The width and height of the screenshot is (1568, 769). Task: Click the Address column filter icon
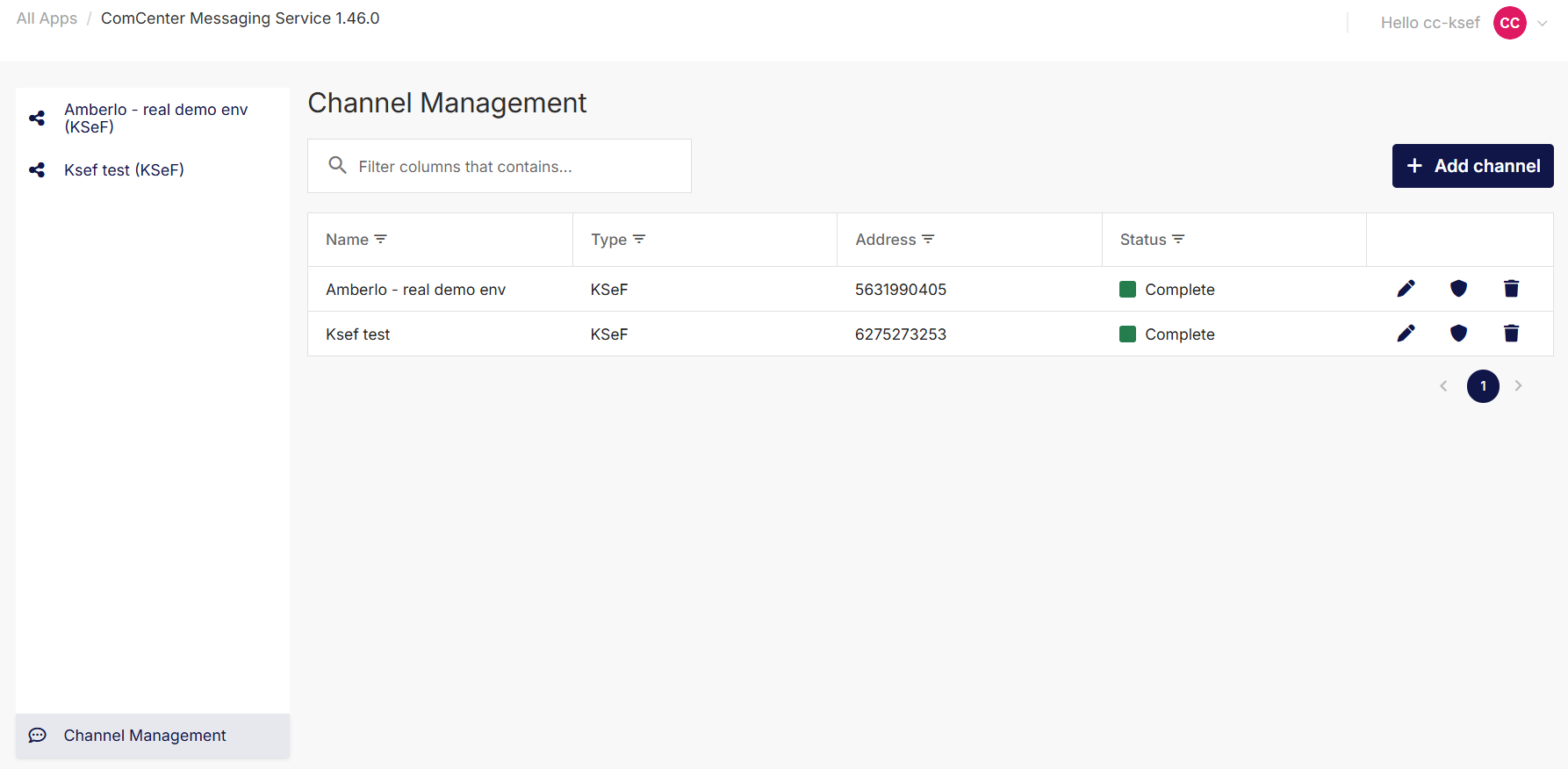pyautogui.click(x=928, y=239)
